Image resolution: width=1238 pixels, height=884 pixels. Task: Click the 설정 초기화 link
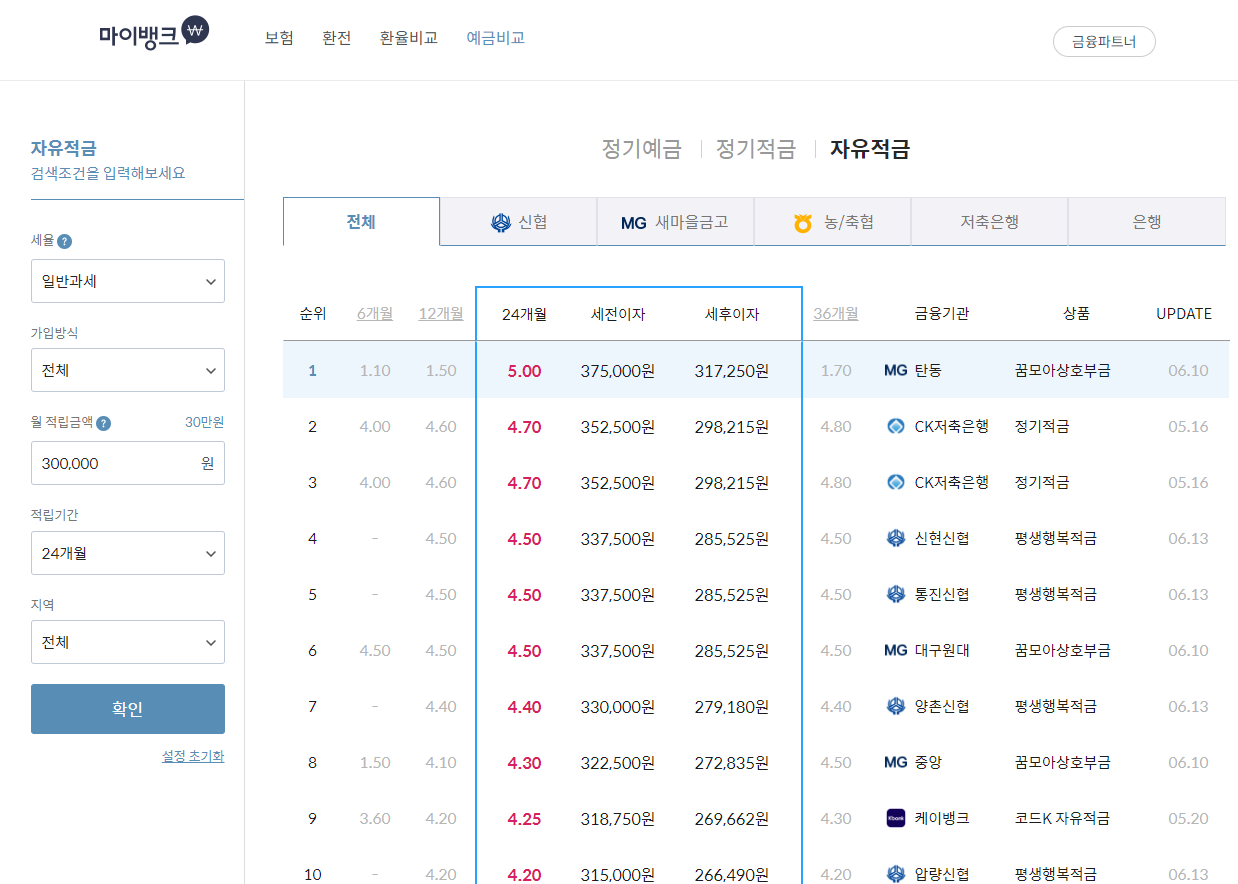(x=193, y=756)
